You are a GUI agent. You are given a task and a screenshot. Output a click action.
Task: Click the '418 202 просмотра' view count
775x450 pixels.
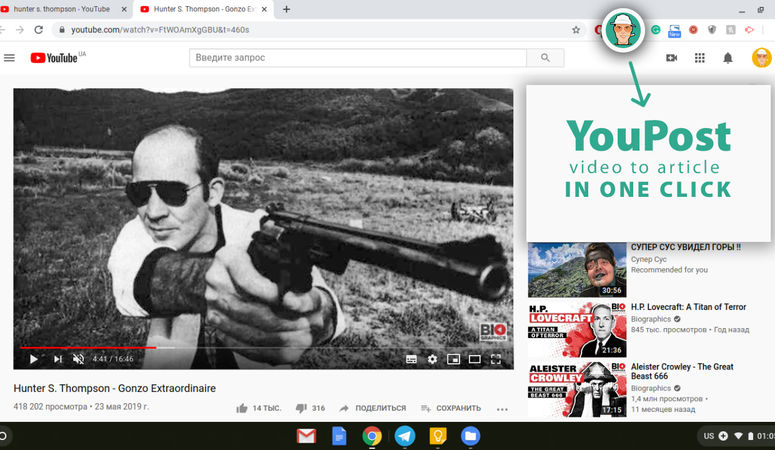pyautogui.click(x=50, y=406)
